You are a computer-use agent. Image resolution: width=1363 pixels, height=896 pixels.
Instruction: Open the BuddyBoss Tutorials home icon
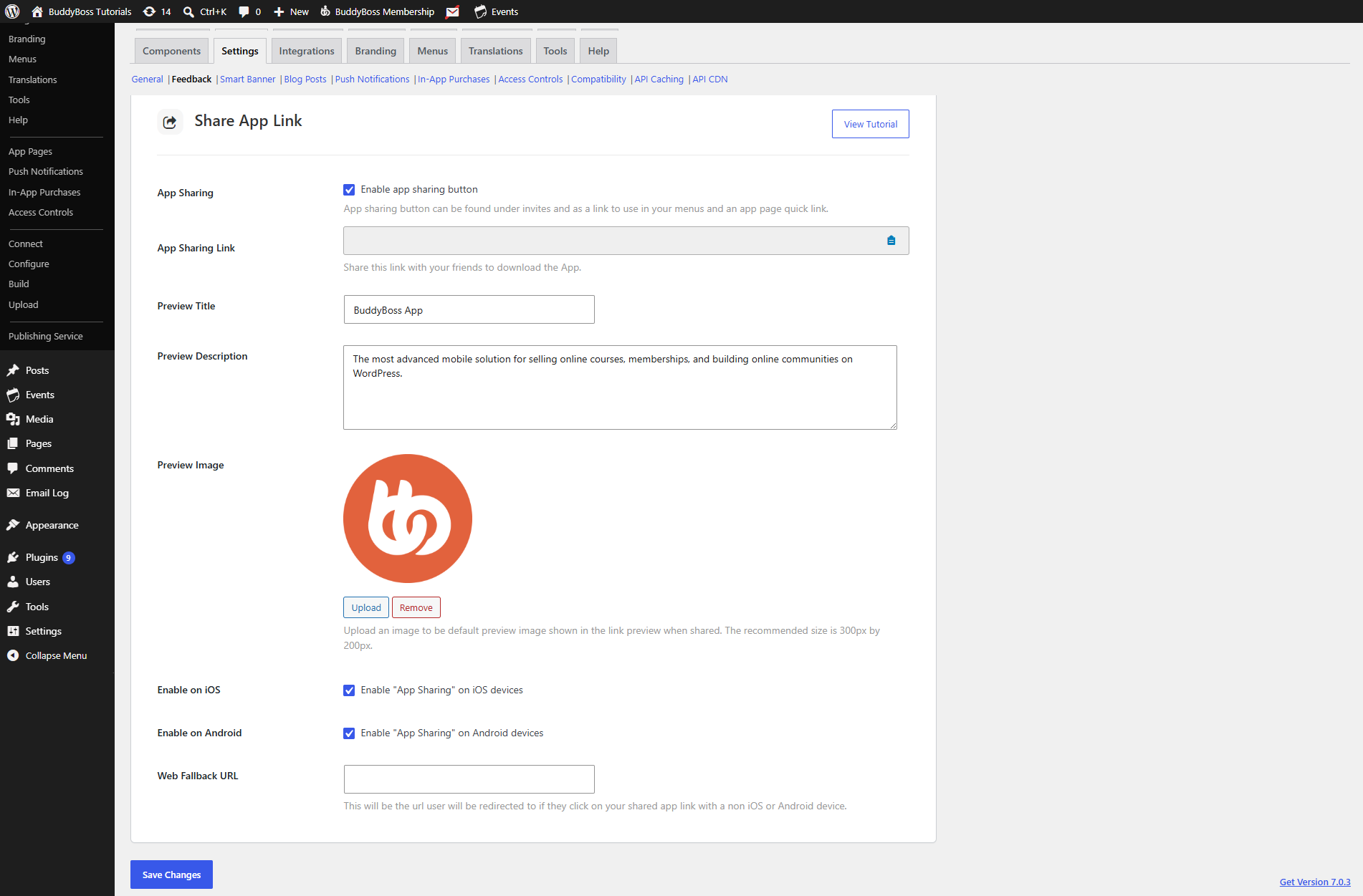37,11
